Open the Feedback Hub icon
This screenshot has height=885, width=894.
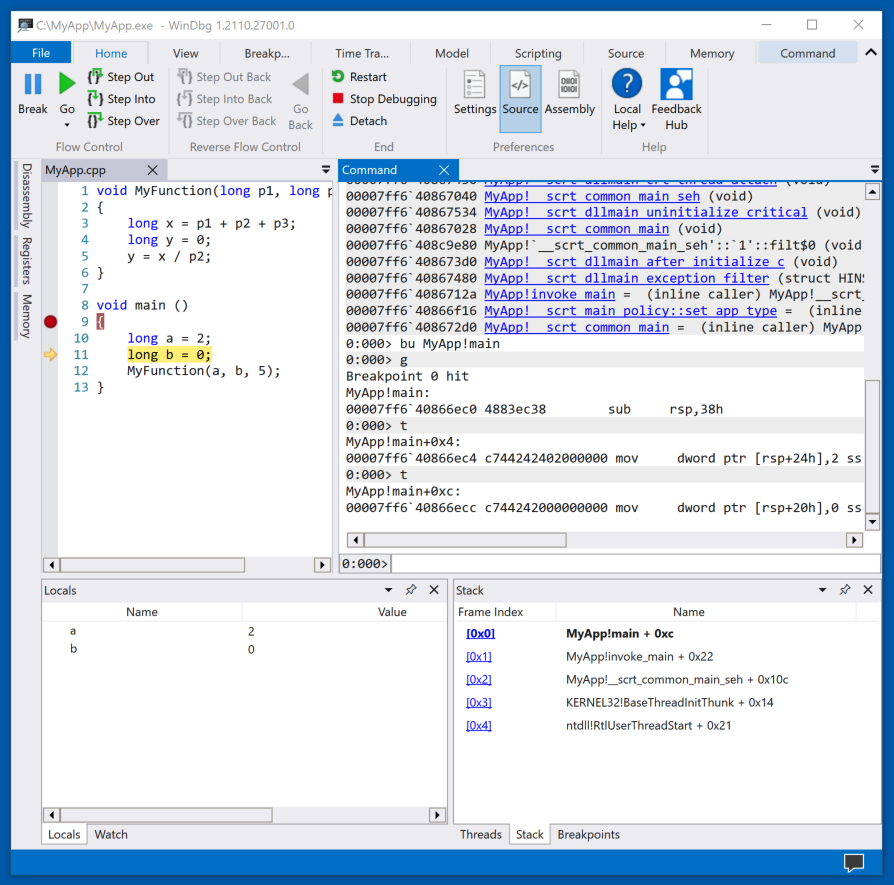676,86
